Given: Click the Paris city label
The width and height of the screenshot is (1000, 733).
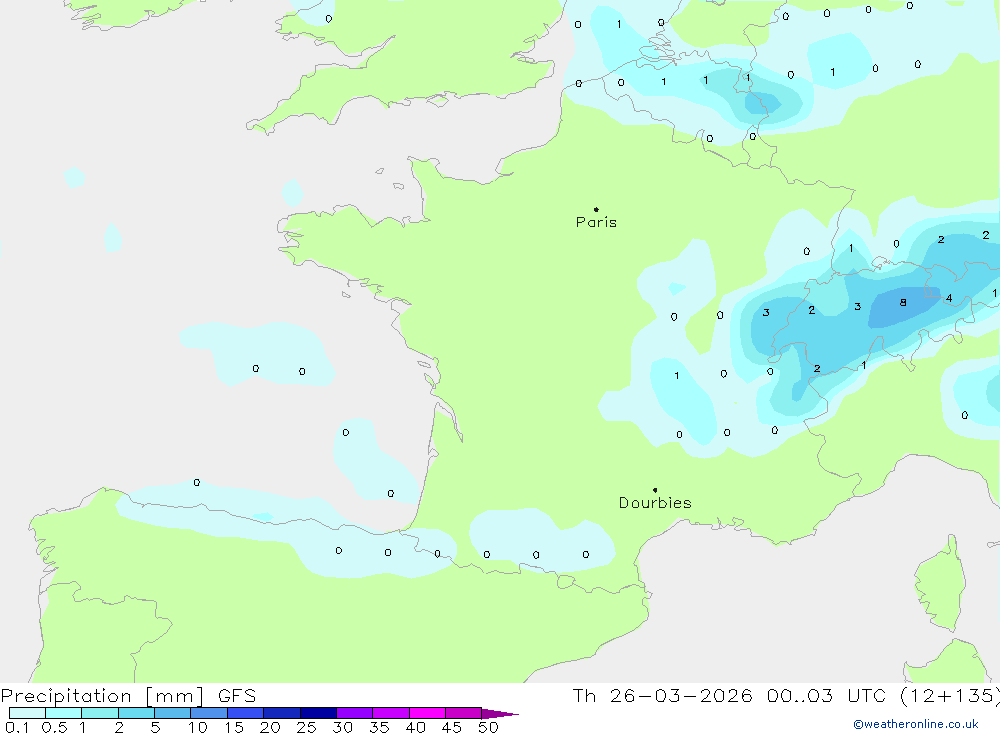Looking at the screenshot, I should (x=596, y=222).
